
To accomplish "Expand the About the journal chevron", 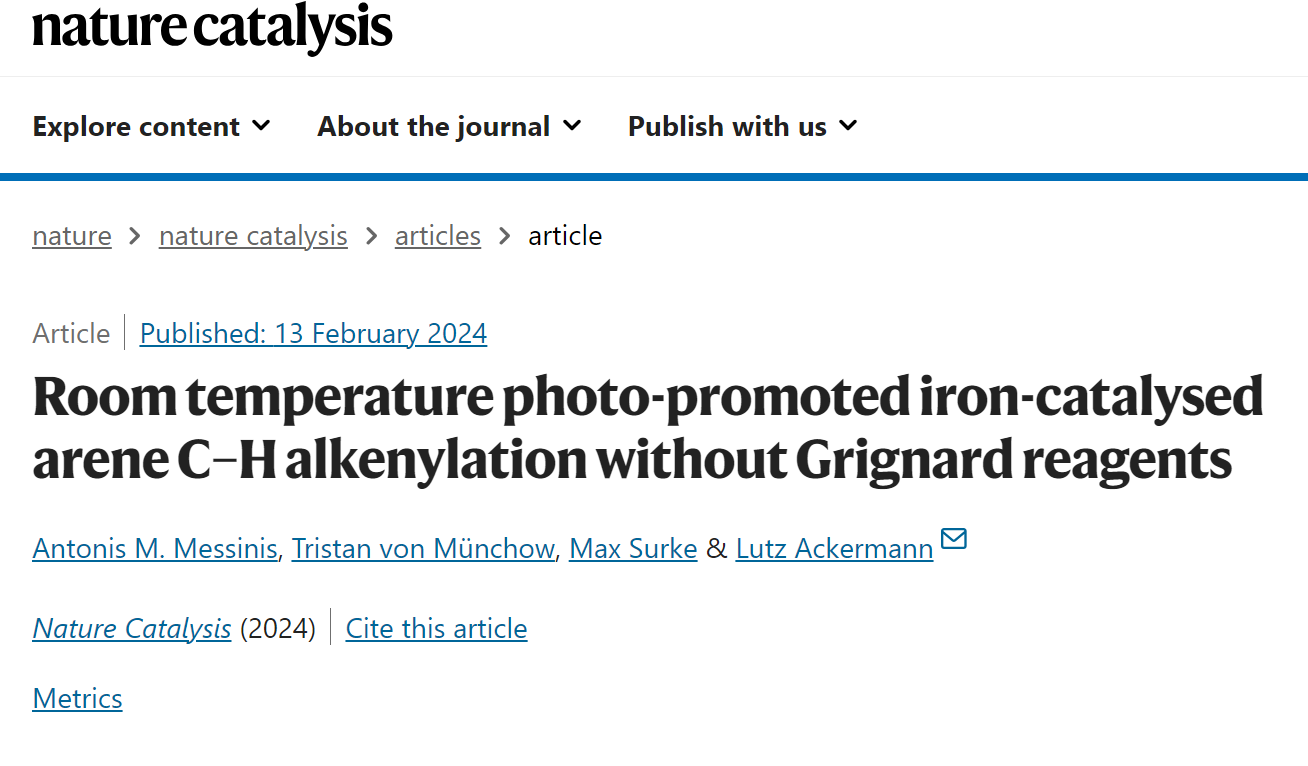I will tap(572, 126).
